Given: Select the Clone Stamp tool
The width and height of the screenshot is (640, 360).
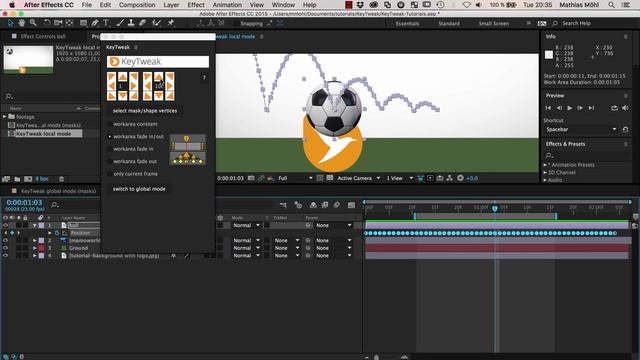Looking at the screenshot, I should 131,23.
